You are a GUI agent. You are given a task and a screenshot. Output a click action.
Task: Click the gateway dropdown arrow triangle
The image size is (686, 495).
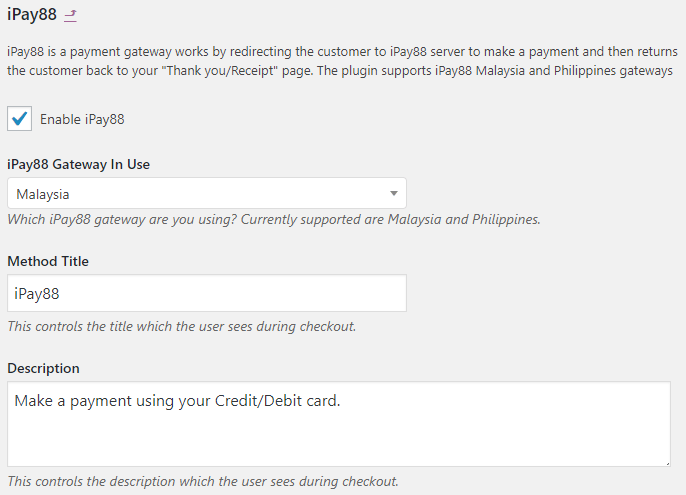[x=394, y=193]
